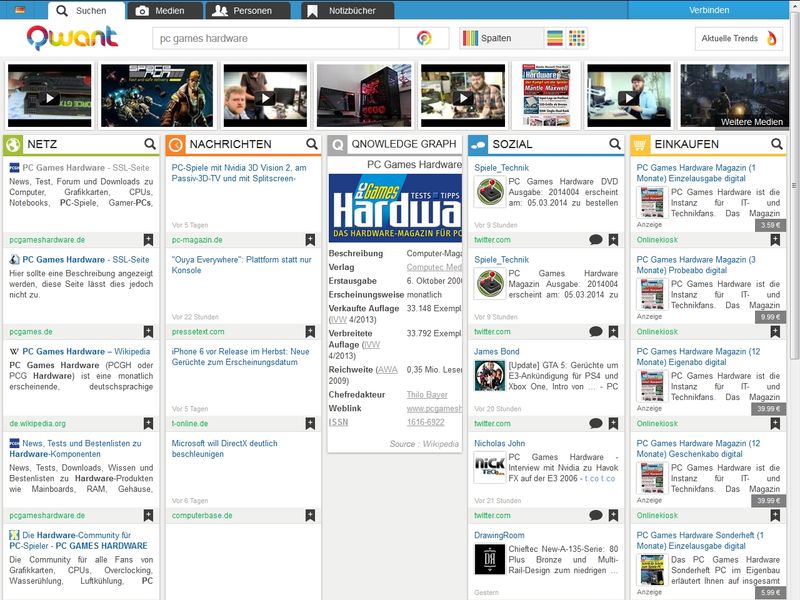
Task: Bookmark the pcgameshardware.de result with the plus icon
Action: click(148, 240)
